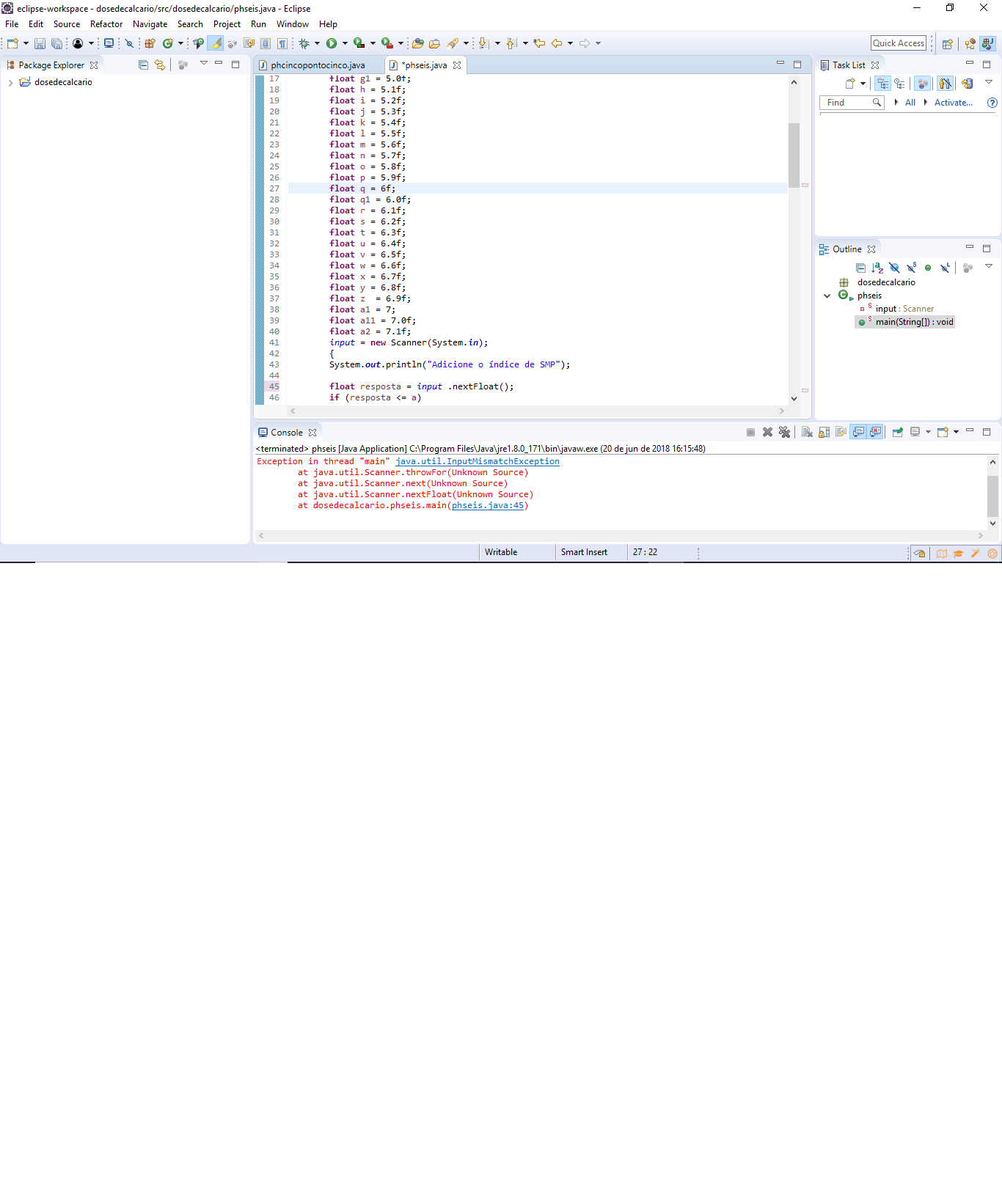Toggle Link with Editor in Package Explorer
The width and height of the screenshot is (1002, 1204).
pyautogui.click(x=160, y=65)
